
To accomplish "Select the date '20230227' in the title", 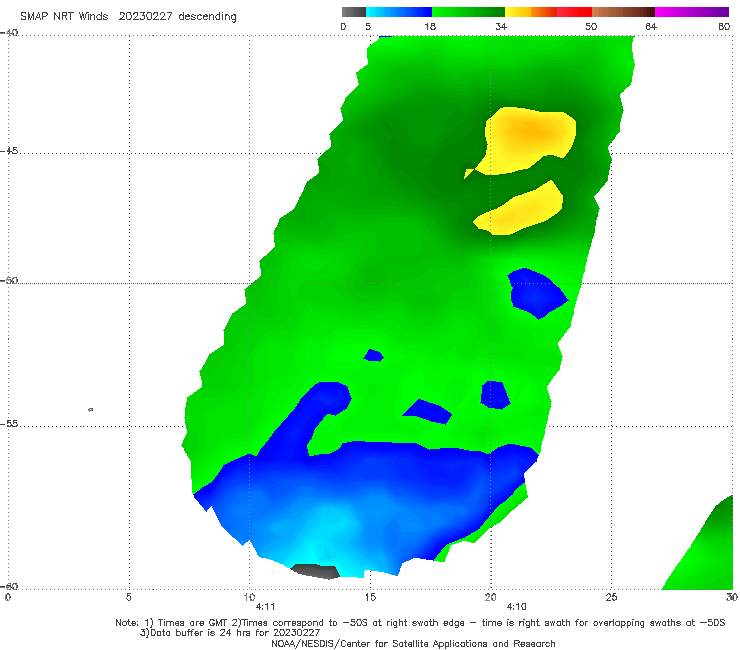I will pyautogui.click(x=145, y=17).
